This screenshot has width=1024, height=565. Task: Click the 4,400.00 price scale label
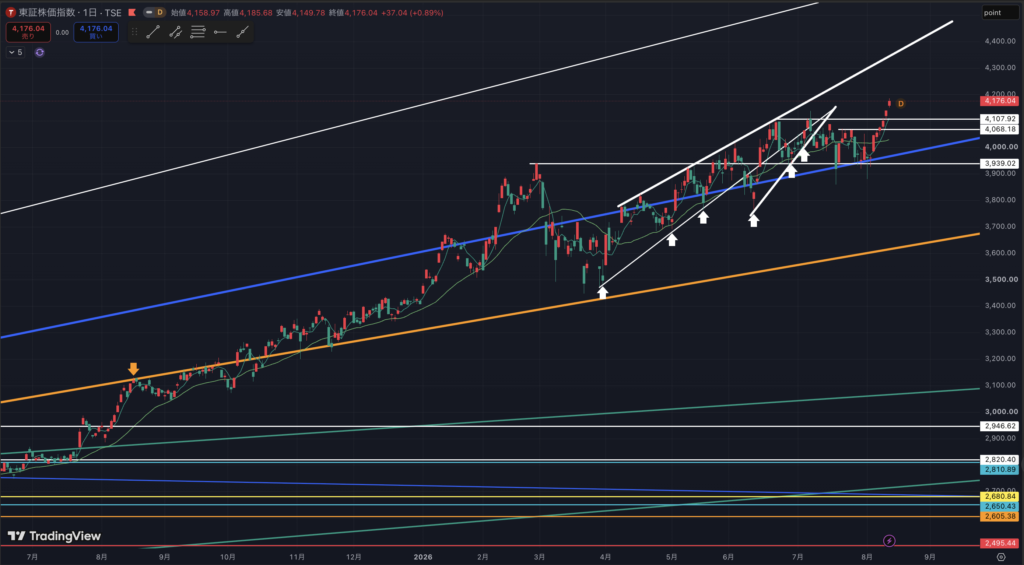999,41
